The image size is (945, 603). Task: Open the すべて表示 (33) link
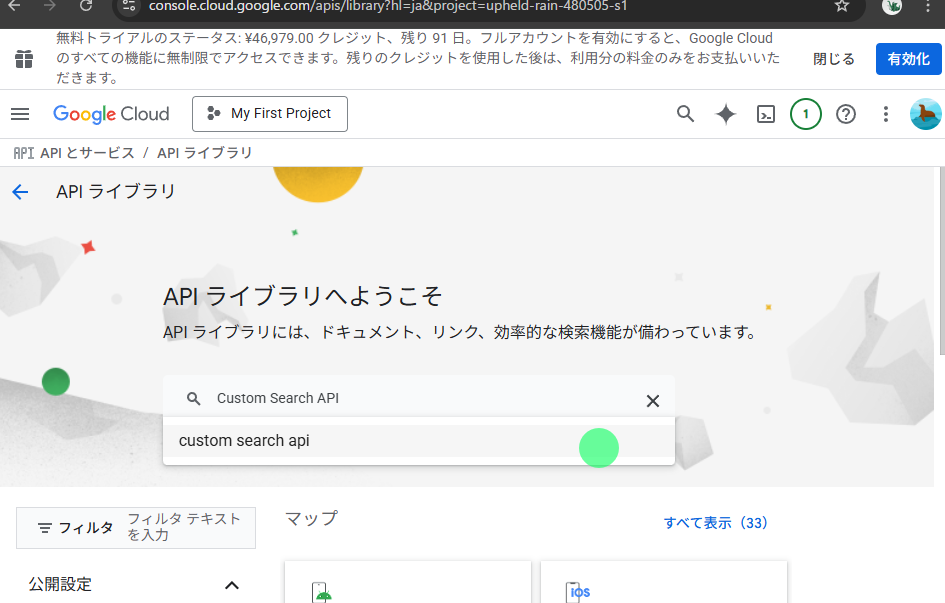[x=715, y=523]
